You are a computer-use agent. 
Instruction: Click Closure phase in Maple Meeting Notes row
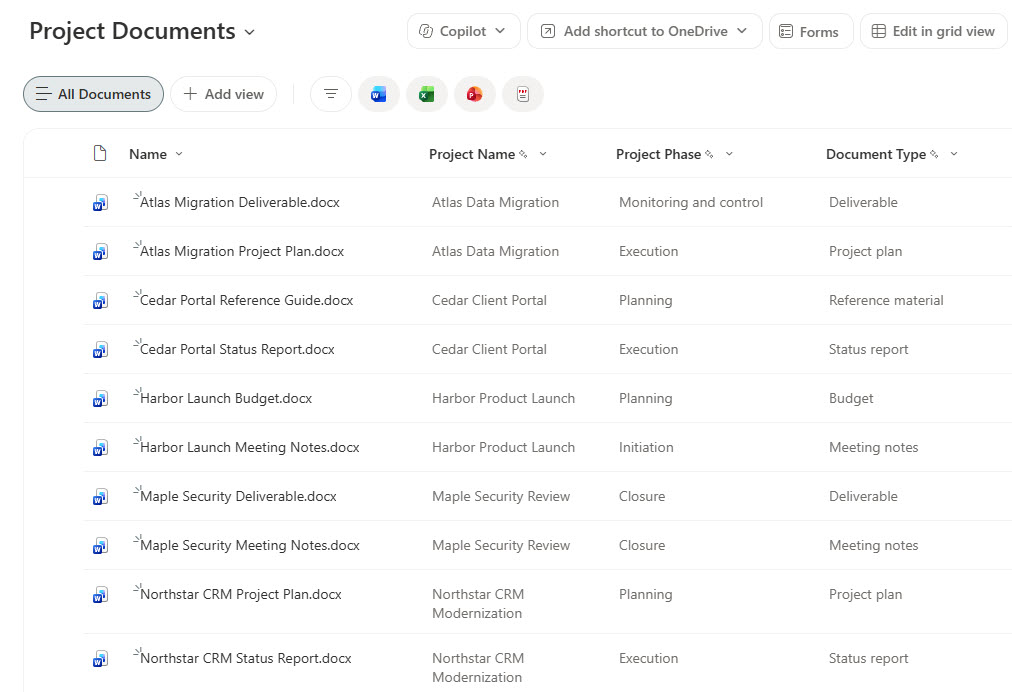click(642, 546)
